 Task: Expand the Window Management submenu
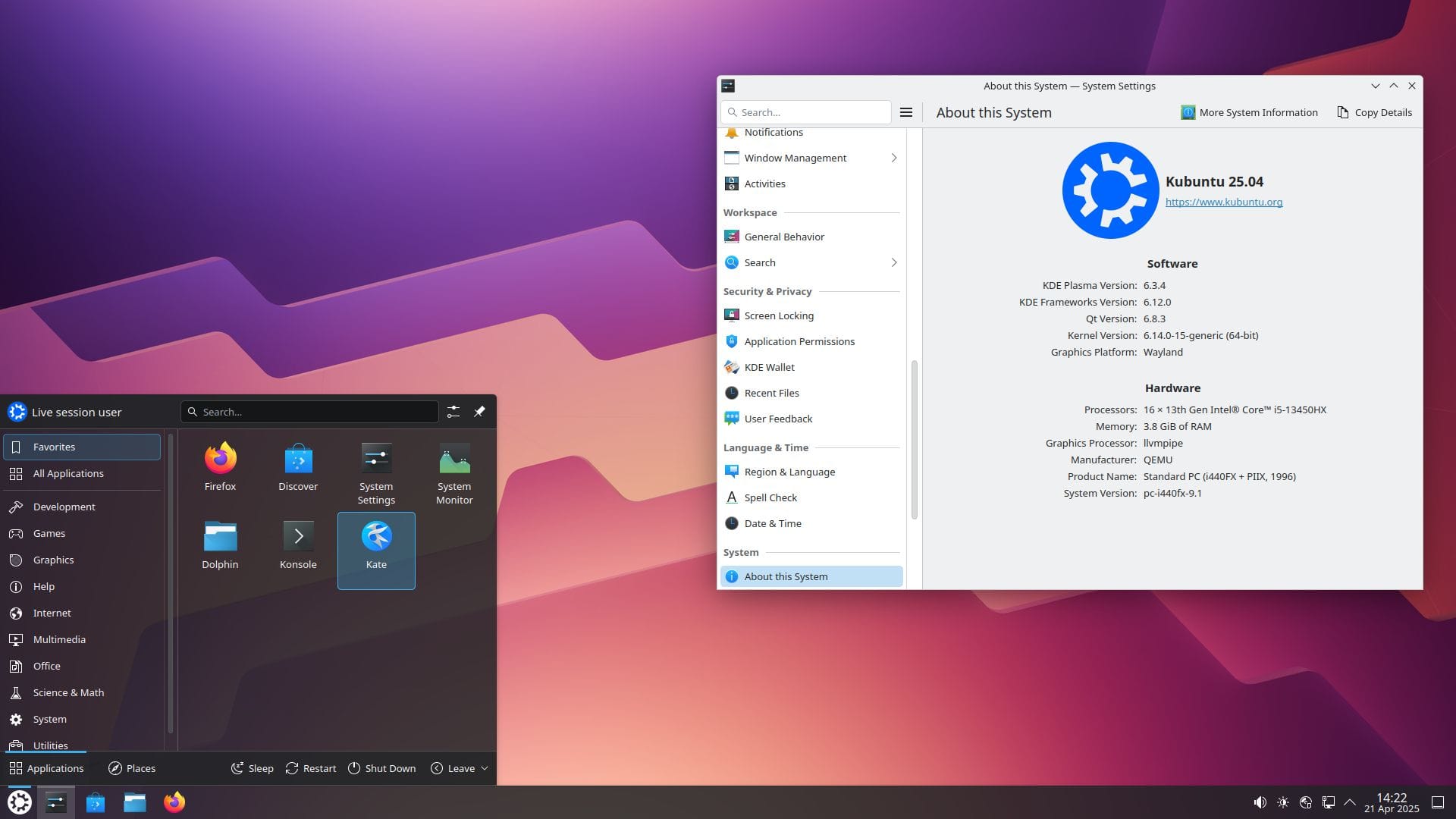tap(894, 157)
